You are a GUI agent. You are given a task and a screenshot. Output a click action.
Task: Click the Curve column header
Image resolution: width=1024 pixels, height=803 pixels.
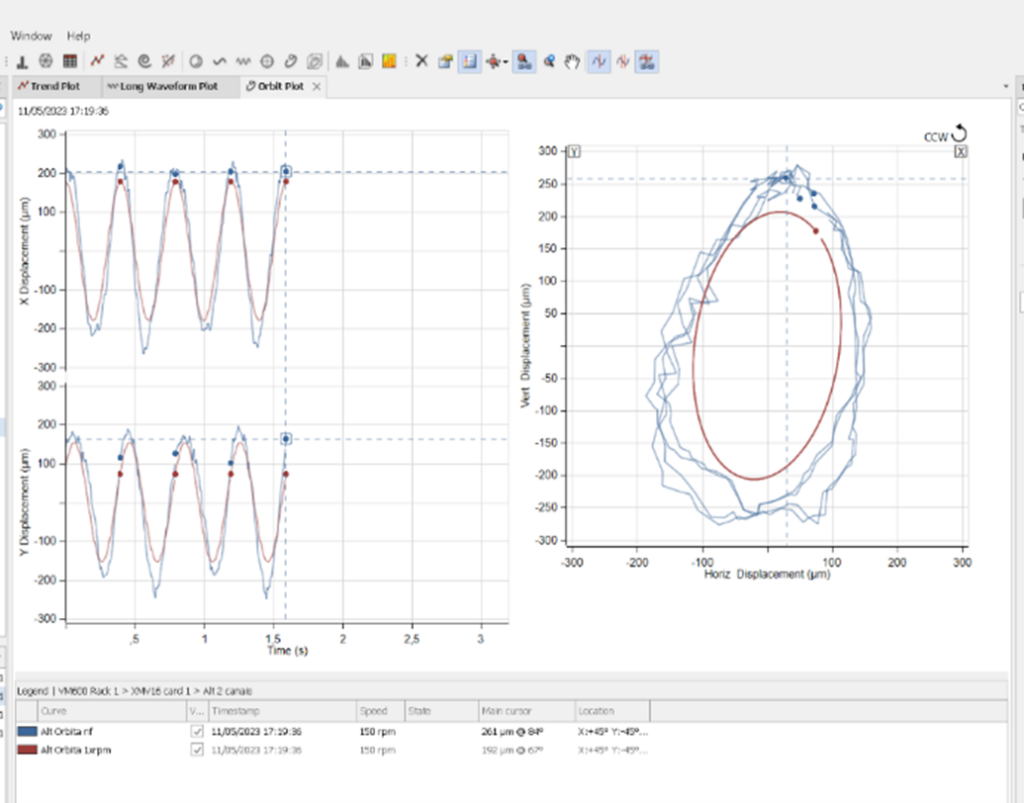tap(112, 711)
